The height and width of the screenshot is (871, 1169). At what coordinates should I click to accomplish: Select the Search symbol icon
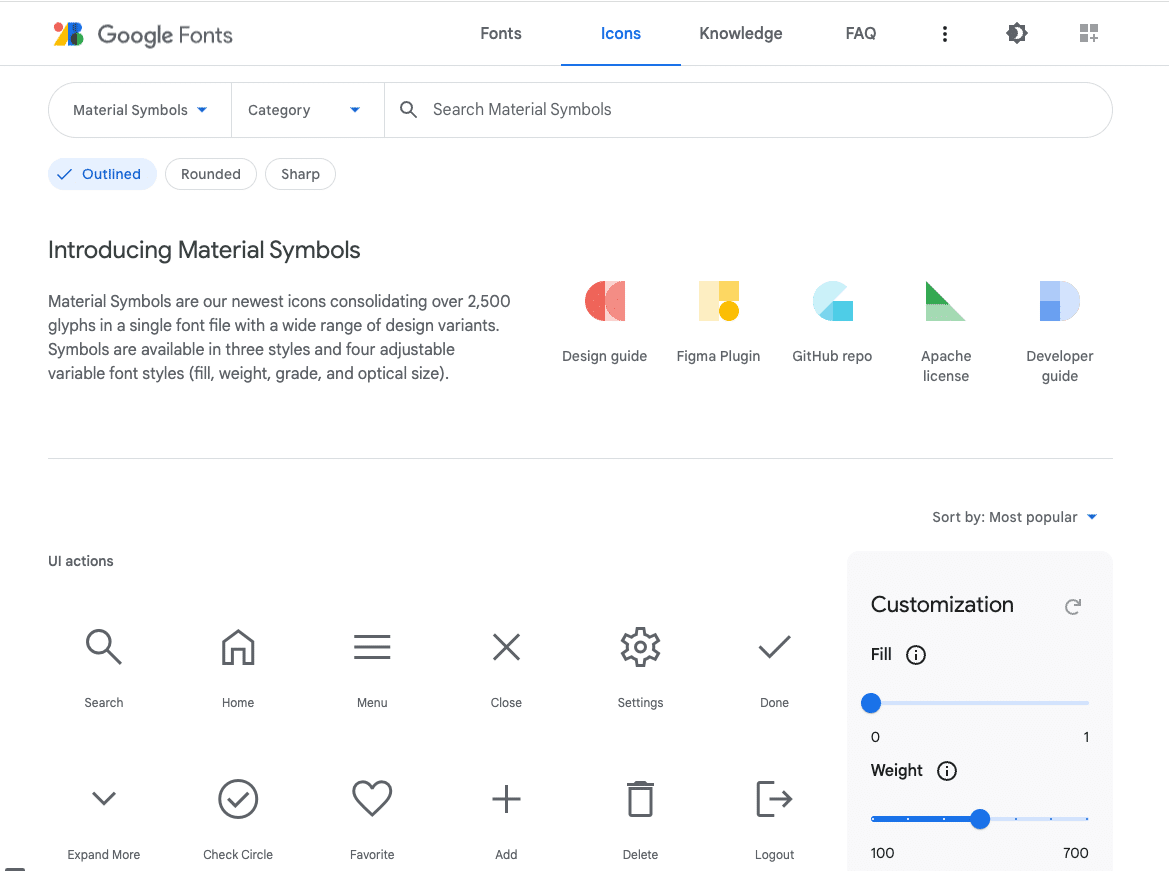[x=104, y=647]
